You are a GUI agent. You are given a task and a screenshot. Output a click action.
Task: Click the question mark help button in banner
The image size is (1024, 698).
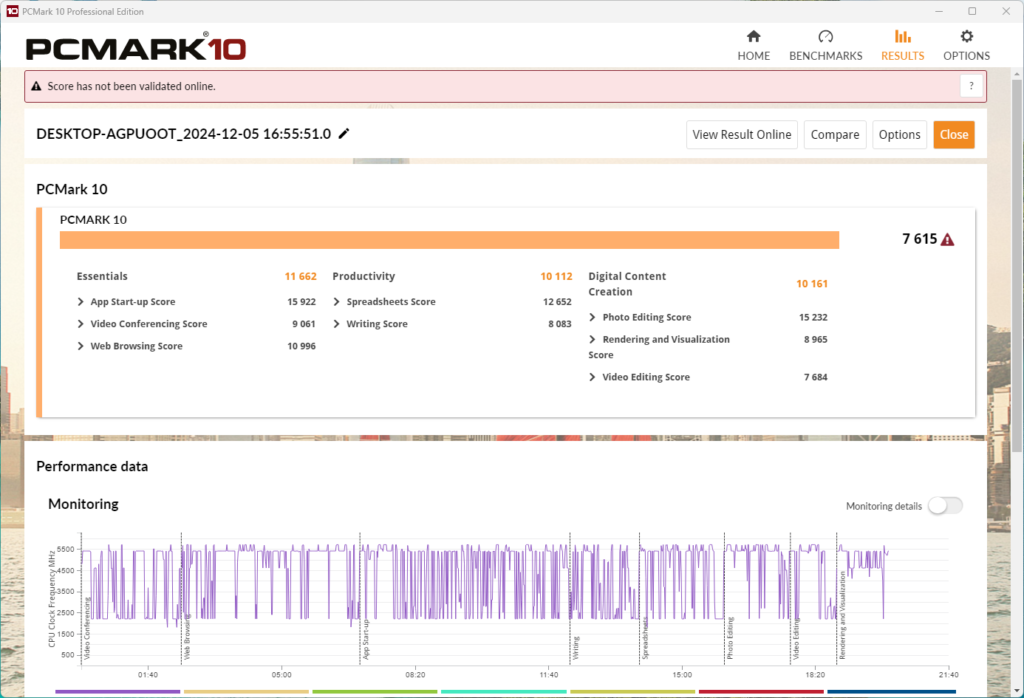[x=971, y=86]
